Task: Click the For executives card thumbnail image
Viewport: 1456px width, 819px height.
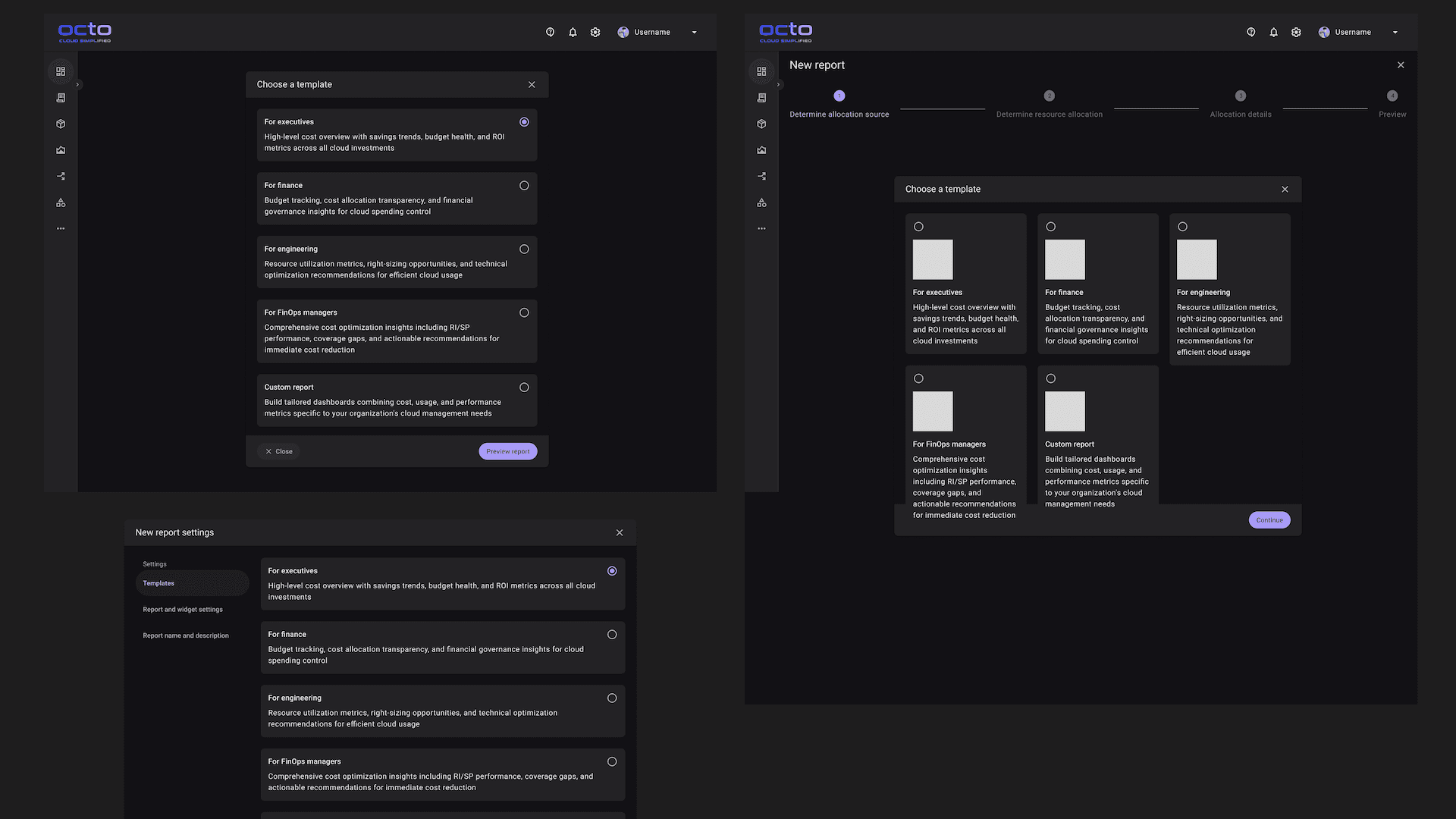Action: (x=933, y=260)
